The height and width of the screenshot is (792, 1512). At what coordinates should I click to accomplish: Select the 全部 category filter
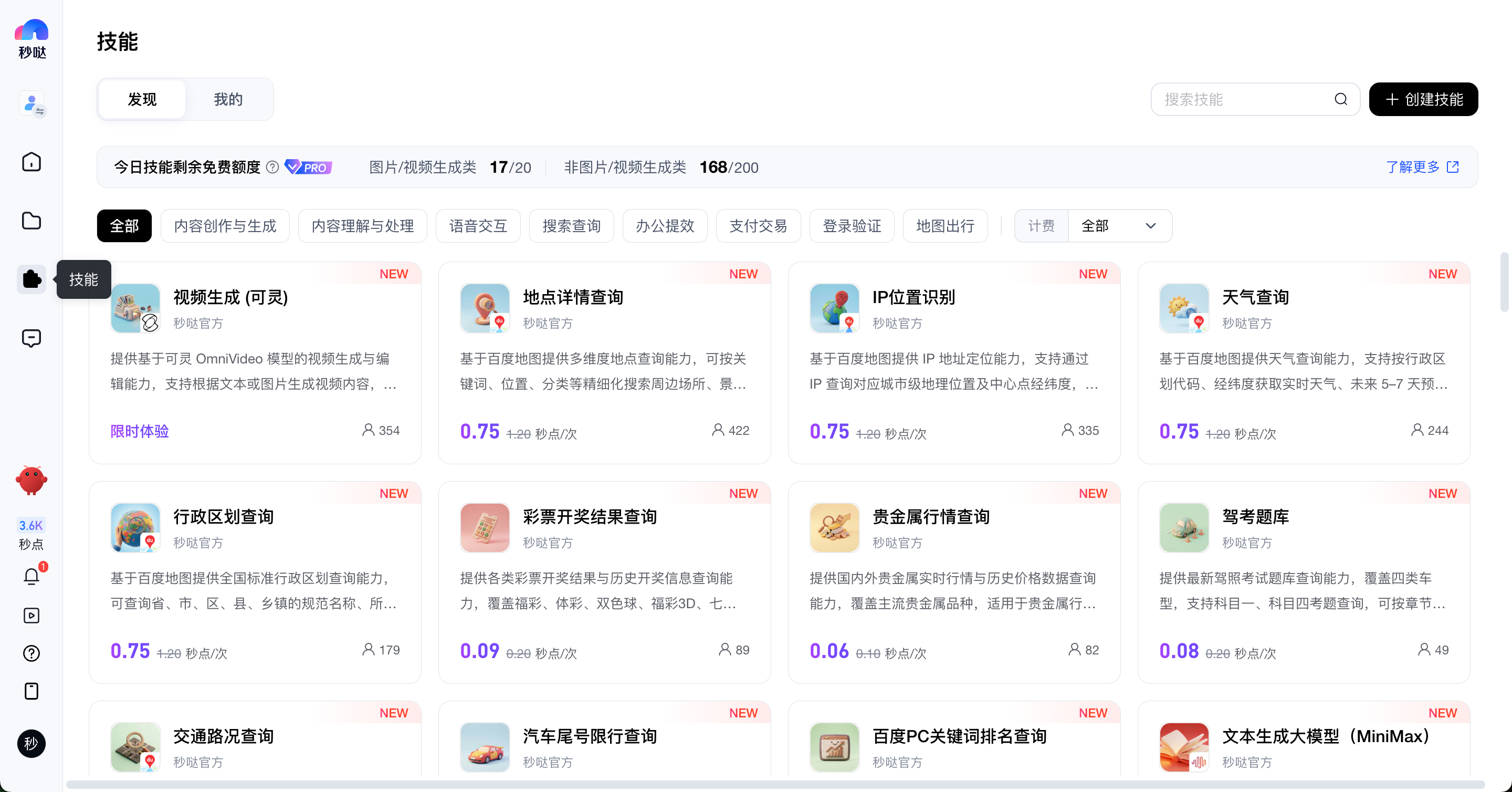(x=124, y=226)
